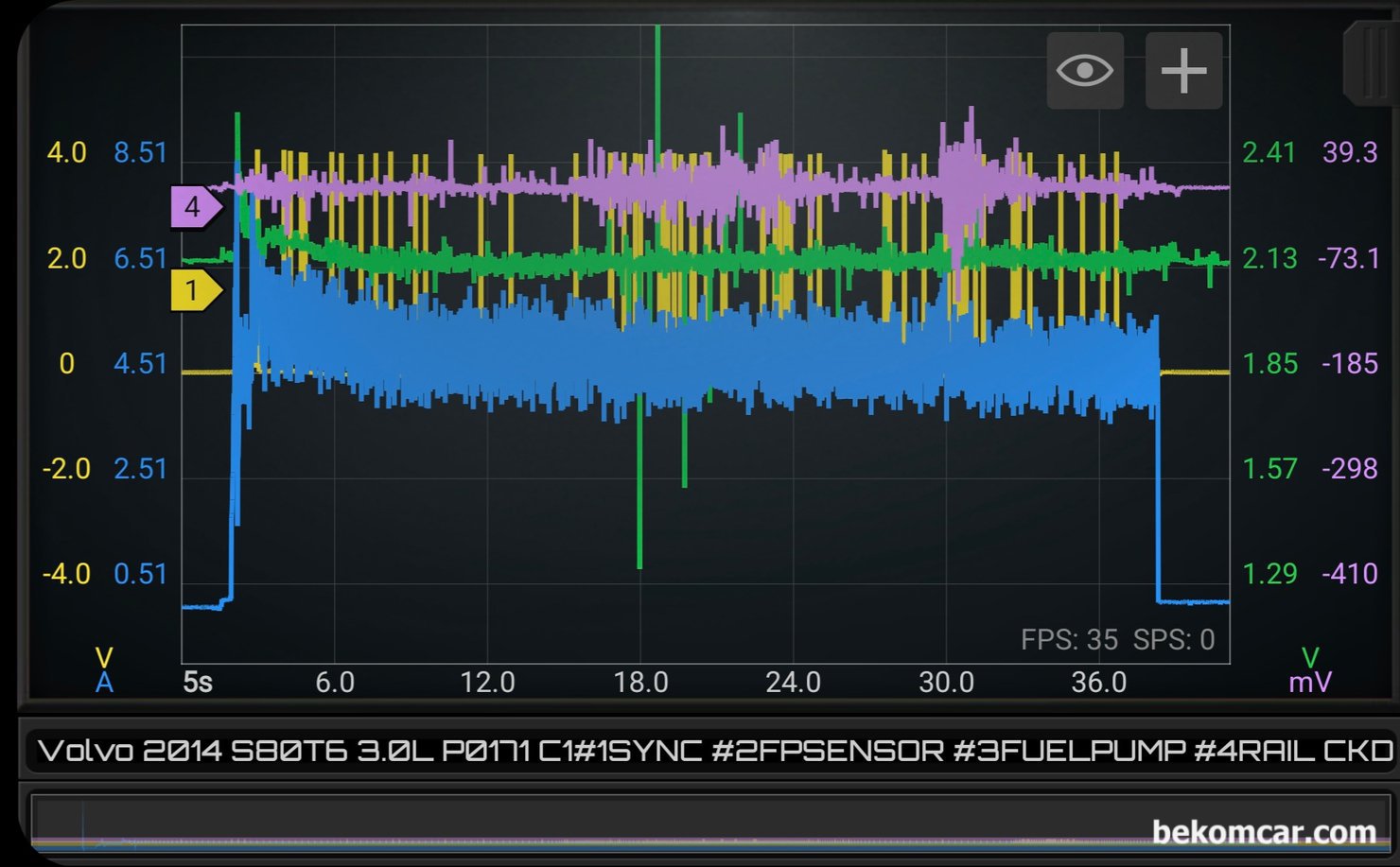Click the 30.0 time axis value
The height and width of the screenshot is (867, 1400).
pyautogui.click(x=946, y=683)
